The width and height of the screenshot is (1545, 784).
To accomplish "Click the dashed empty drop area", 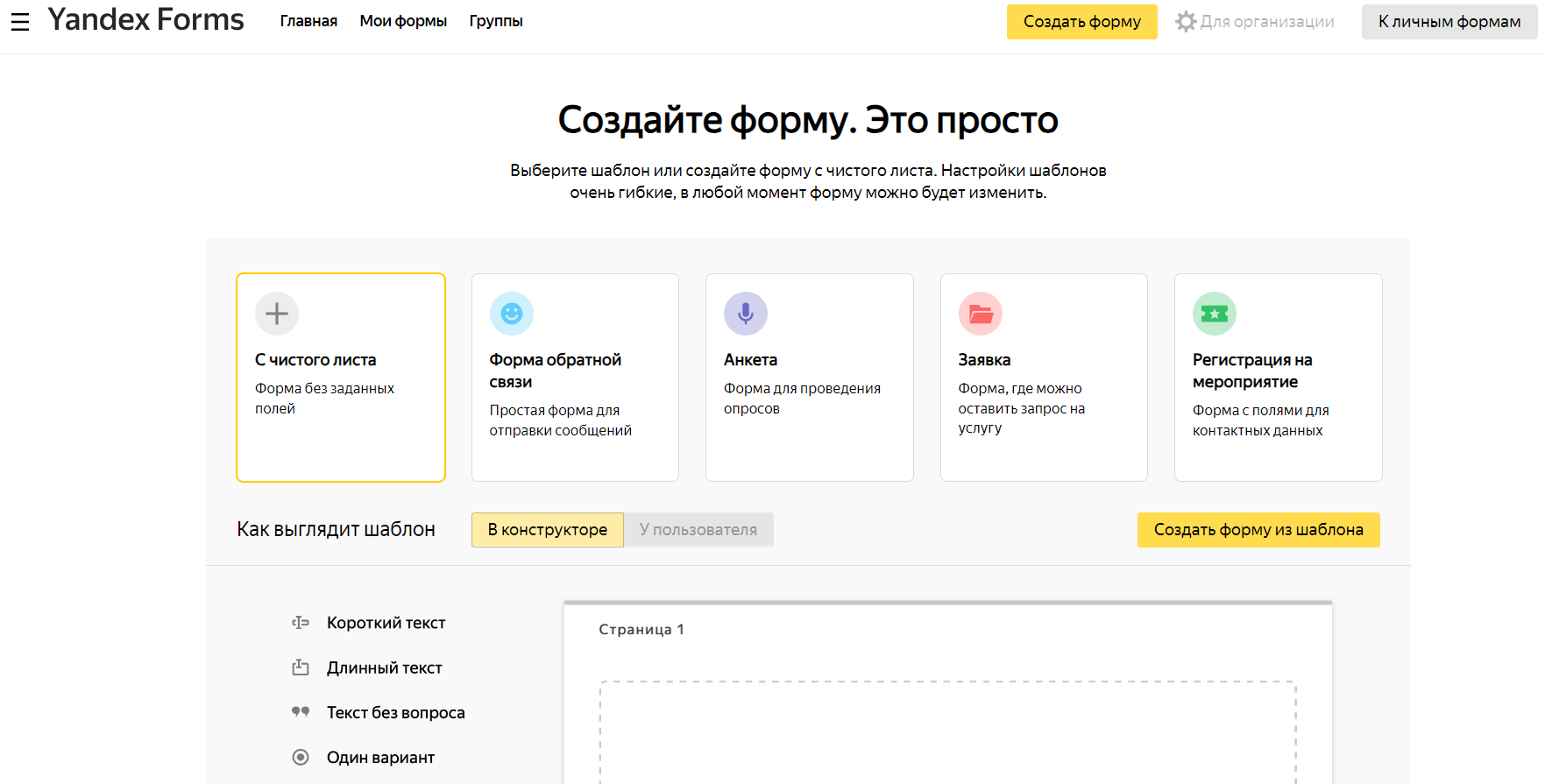I will click(x=948, y=732).
